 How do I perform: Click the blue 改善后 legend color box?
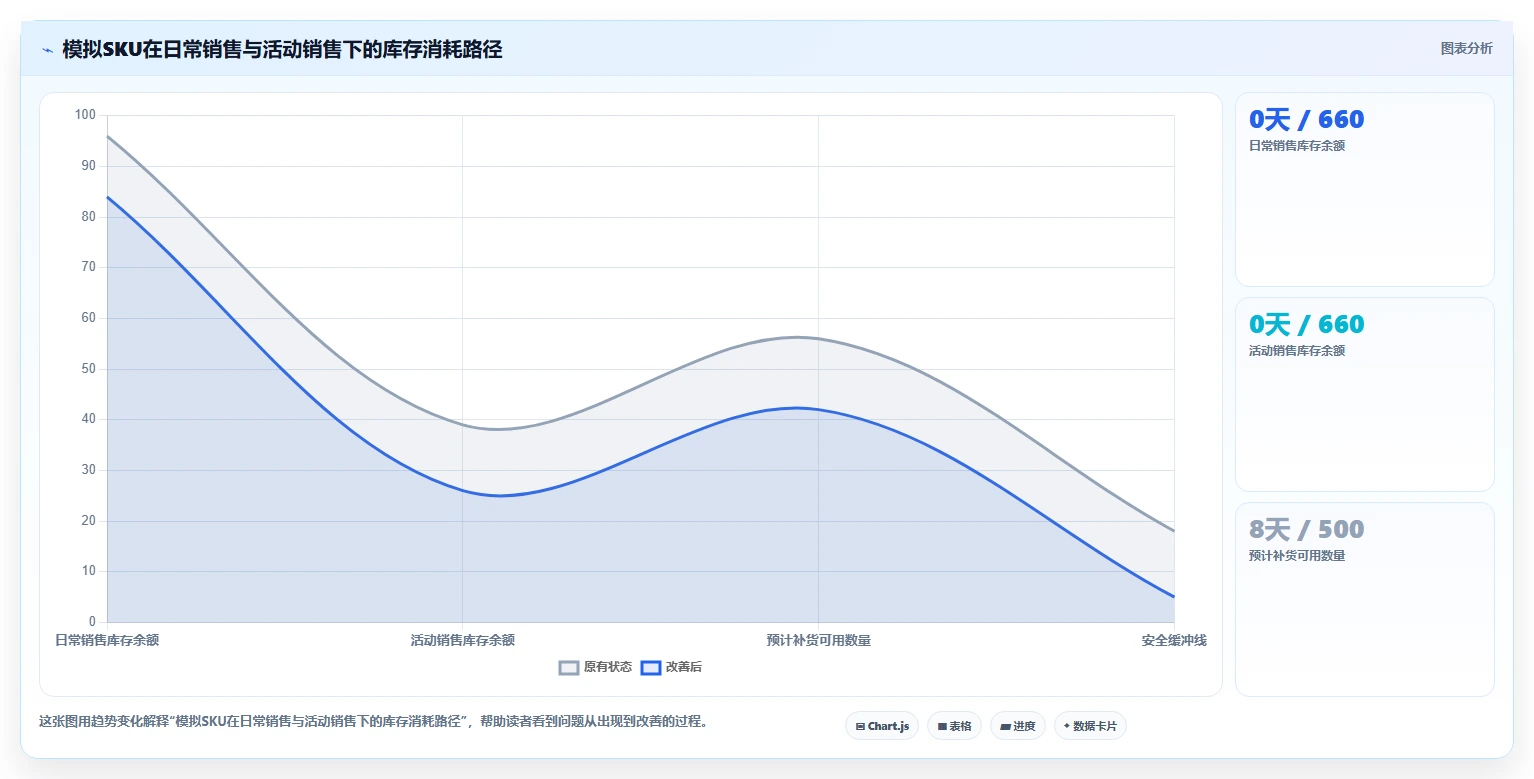[651, 667]
